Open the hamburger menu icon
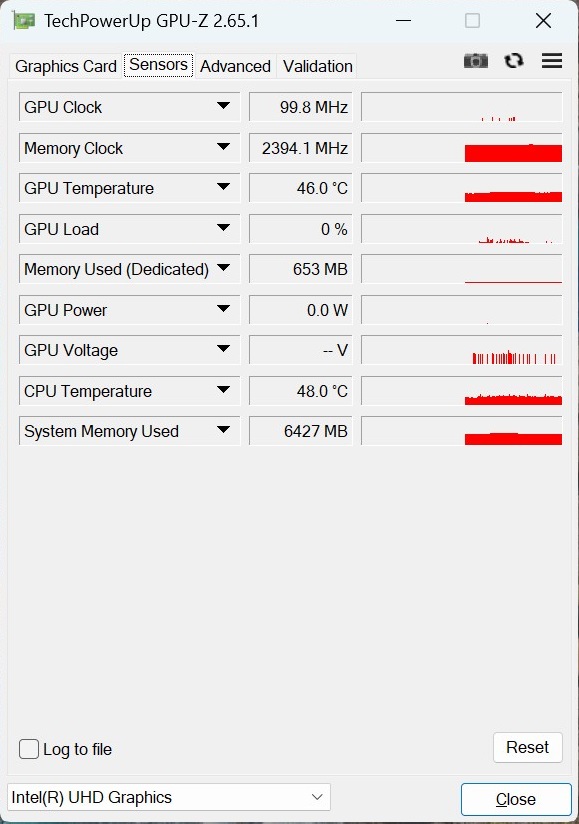579x824 pixels. 552,61
